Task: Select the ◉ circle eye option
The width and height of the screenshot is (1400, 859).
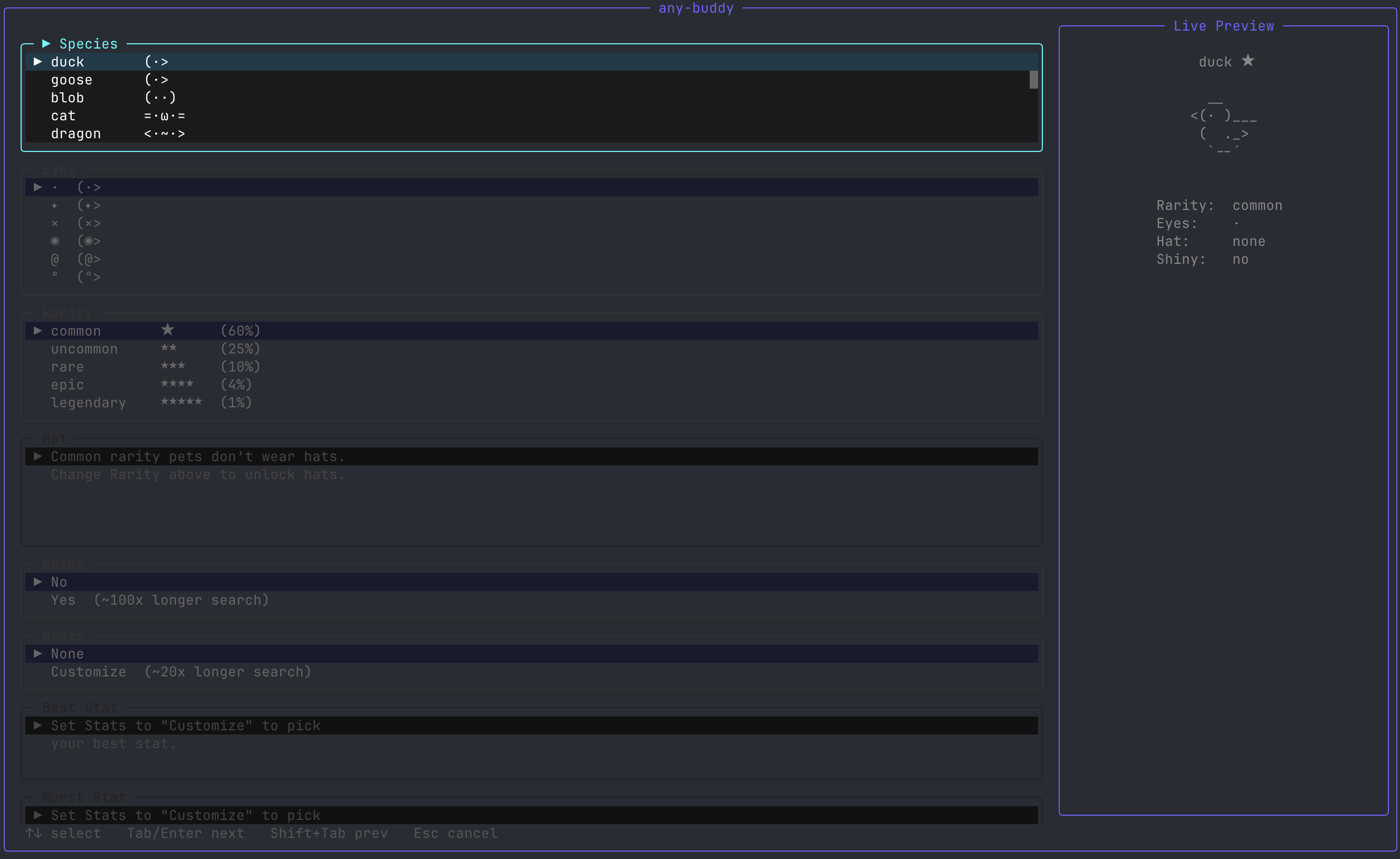Action: click(531, 241)
